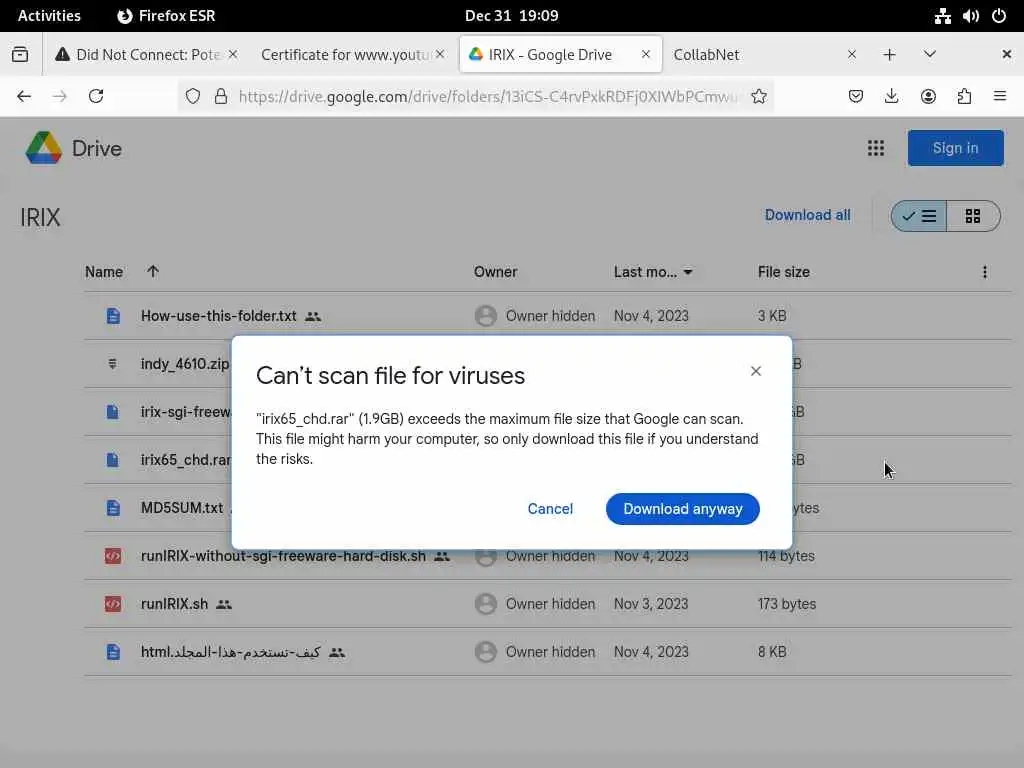
Task: Reload the current page
Action: [x=96, y=97]
